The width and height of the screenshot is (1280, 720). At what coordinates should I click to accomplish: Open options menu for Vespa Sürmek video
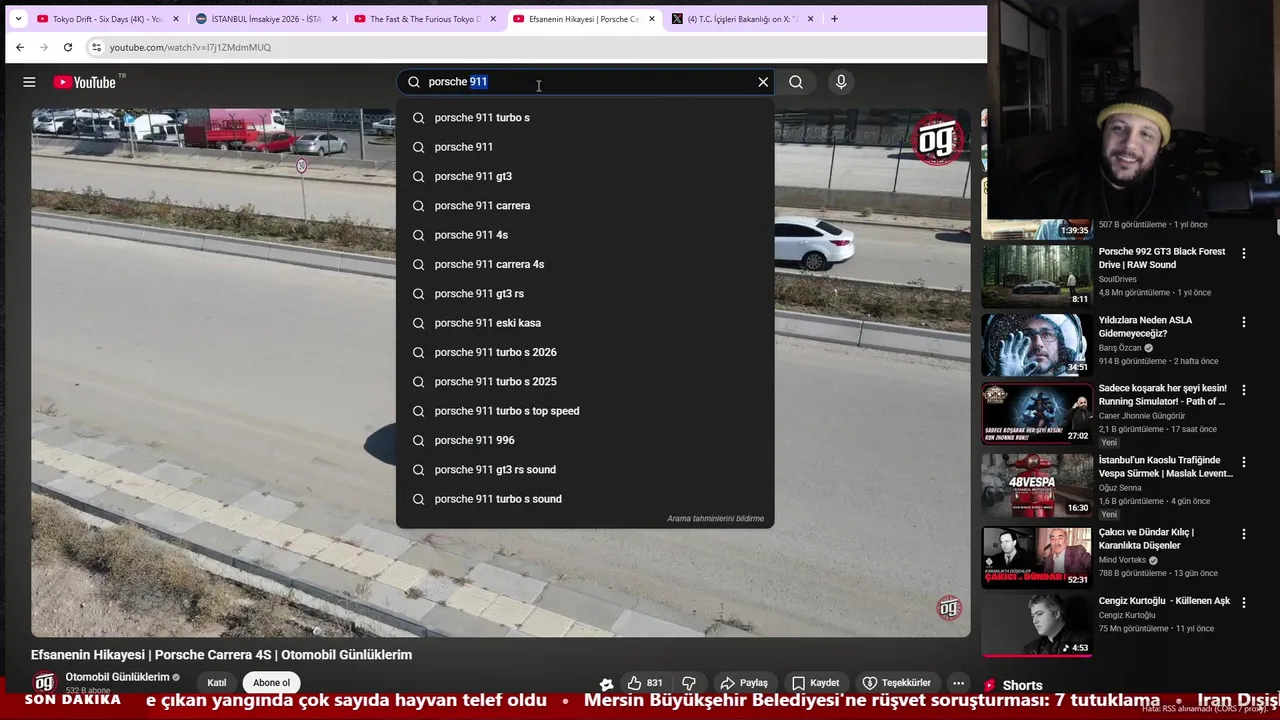pos(1244,462)
